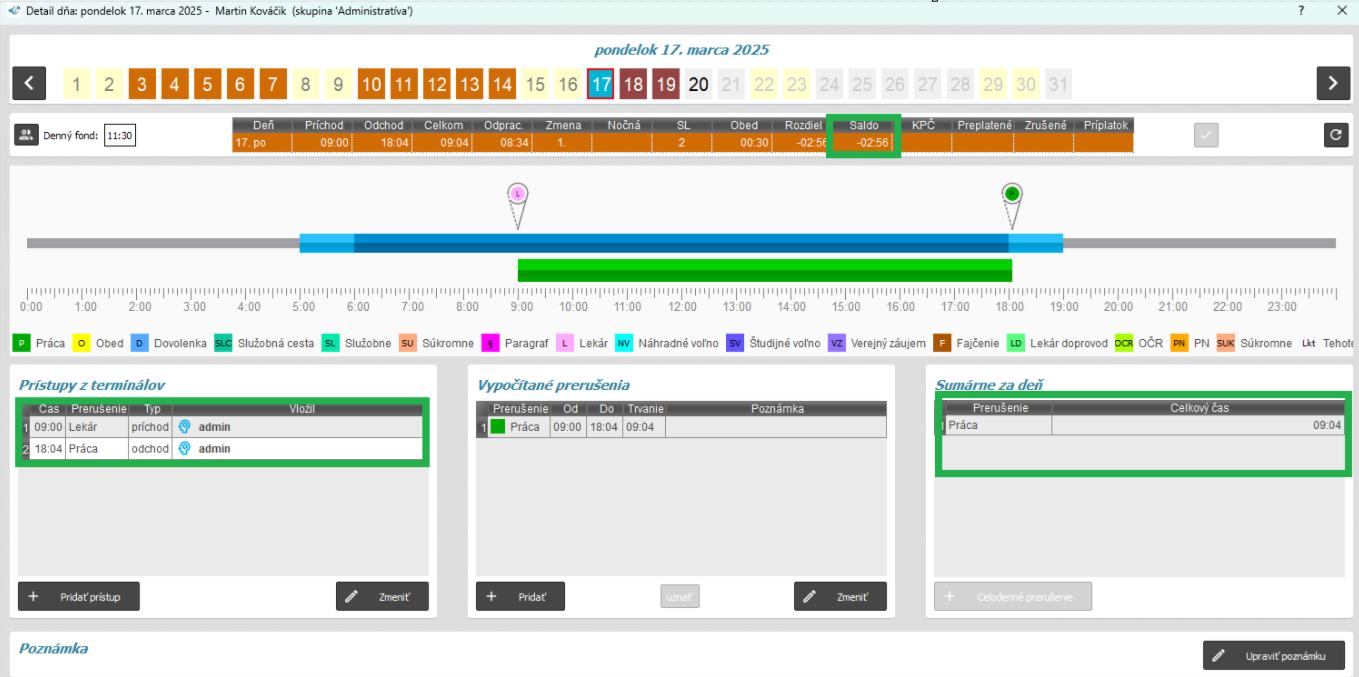1359x677 pixels.
Task: Click Zmeniť under Prístupy z terminálov
Action: pos(382,596)
